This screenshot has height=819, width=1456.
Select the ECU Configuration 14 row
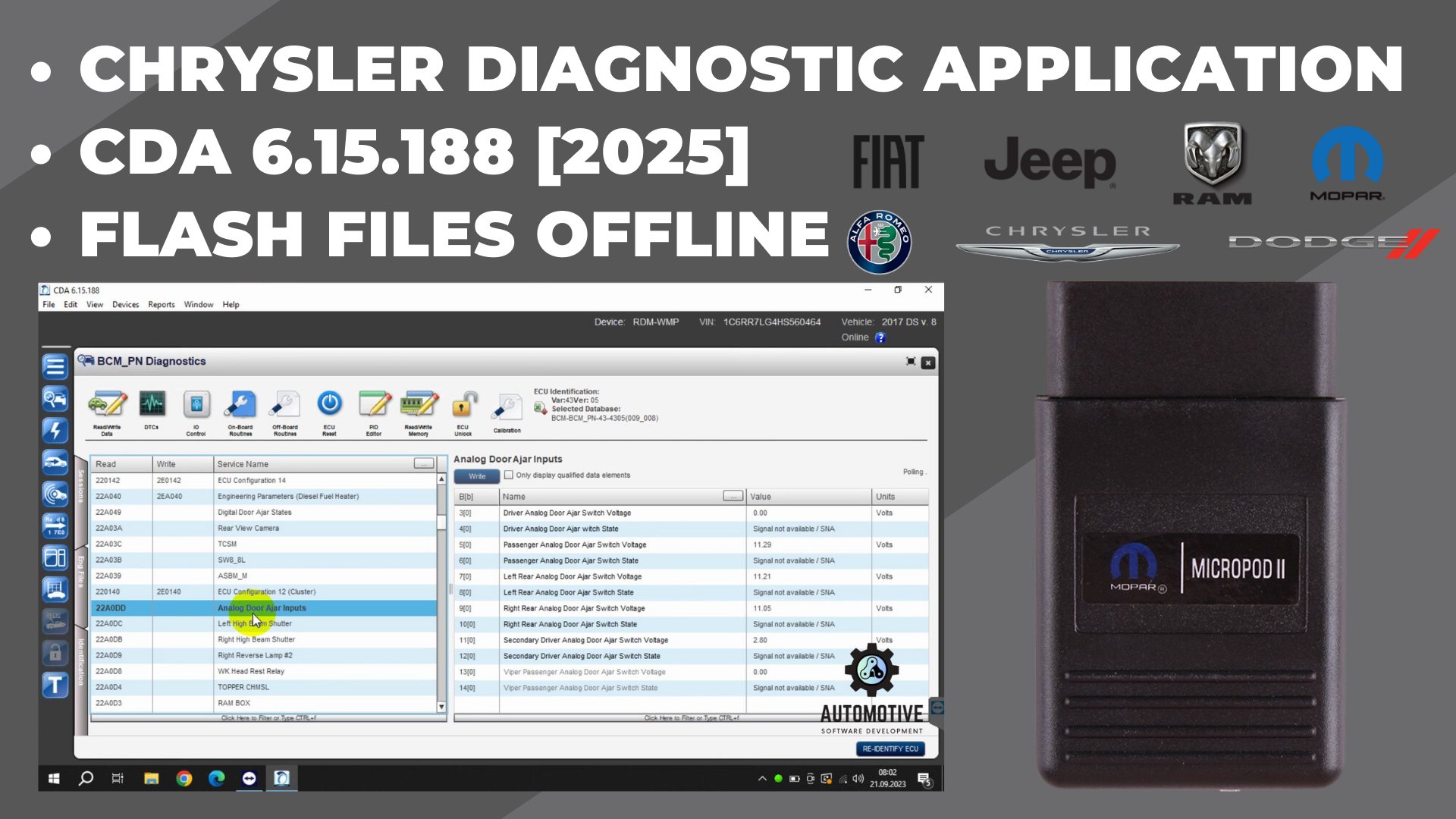264,480
